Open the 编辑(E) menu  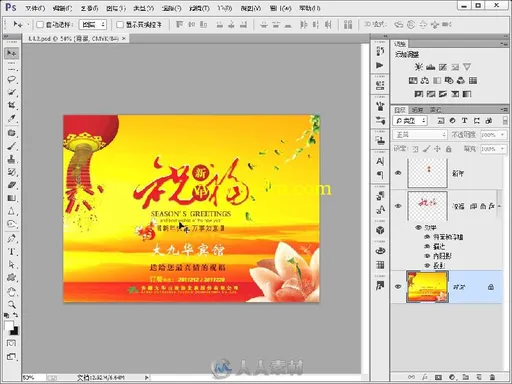pyautogui.click(x=62, y=8)
